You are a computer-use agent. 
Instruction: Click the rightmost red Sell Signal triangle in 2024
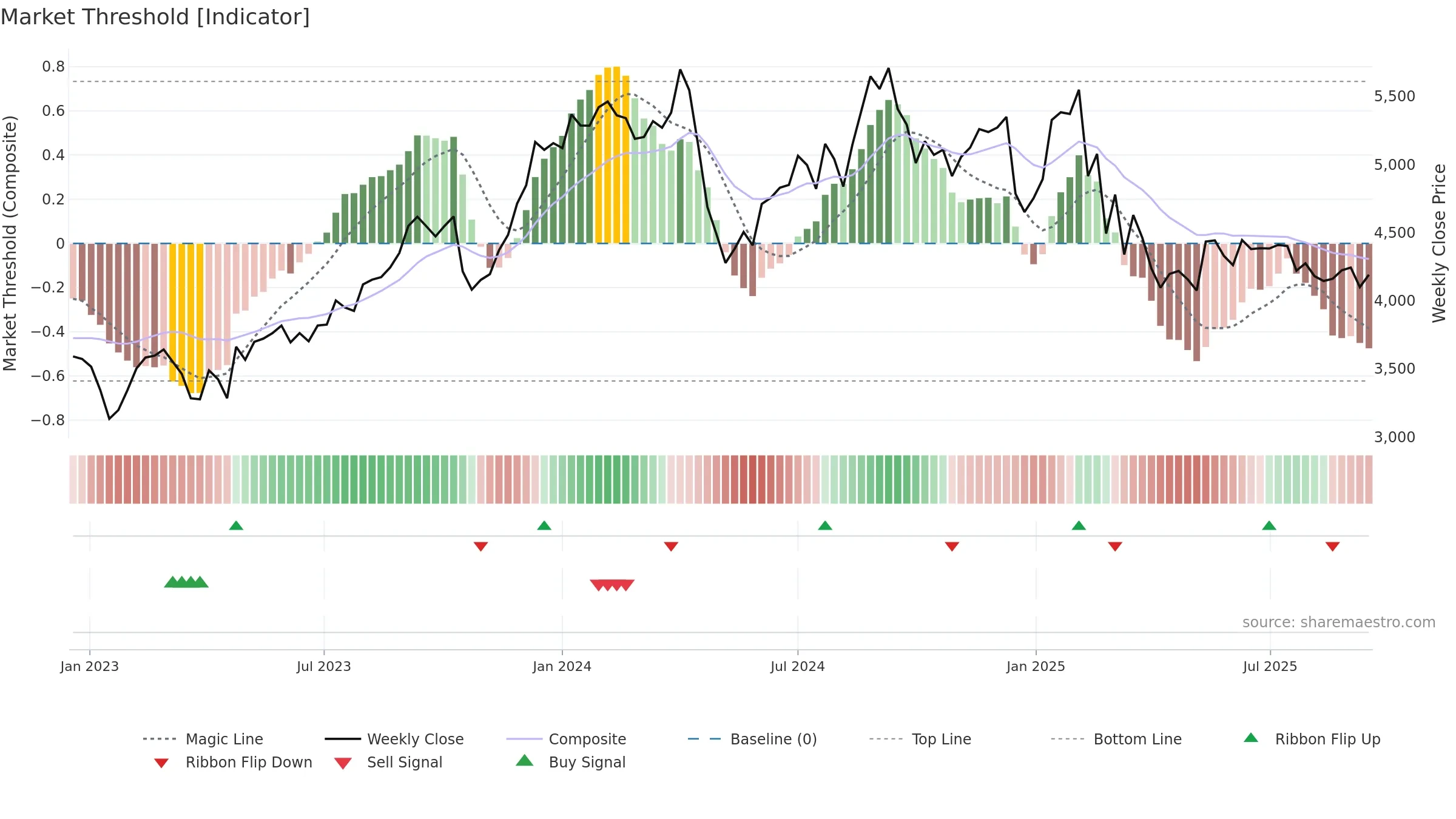[x=627, y=585]
